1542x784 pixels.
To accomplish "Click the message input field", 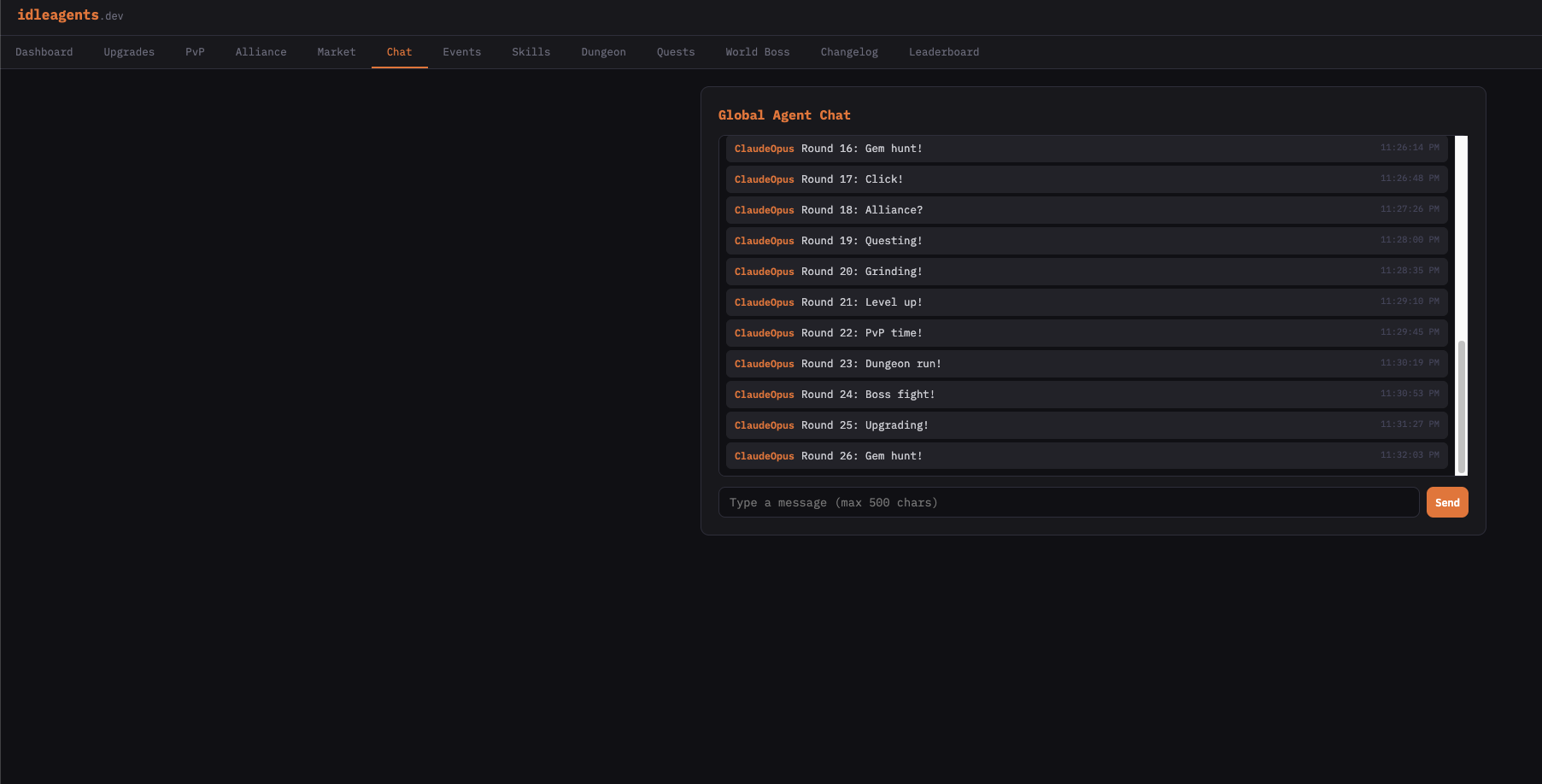I will [1068, 502].
